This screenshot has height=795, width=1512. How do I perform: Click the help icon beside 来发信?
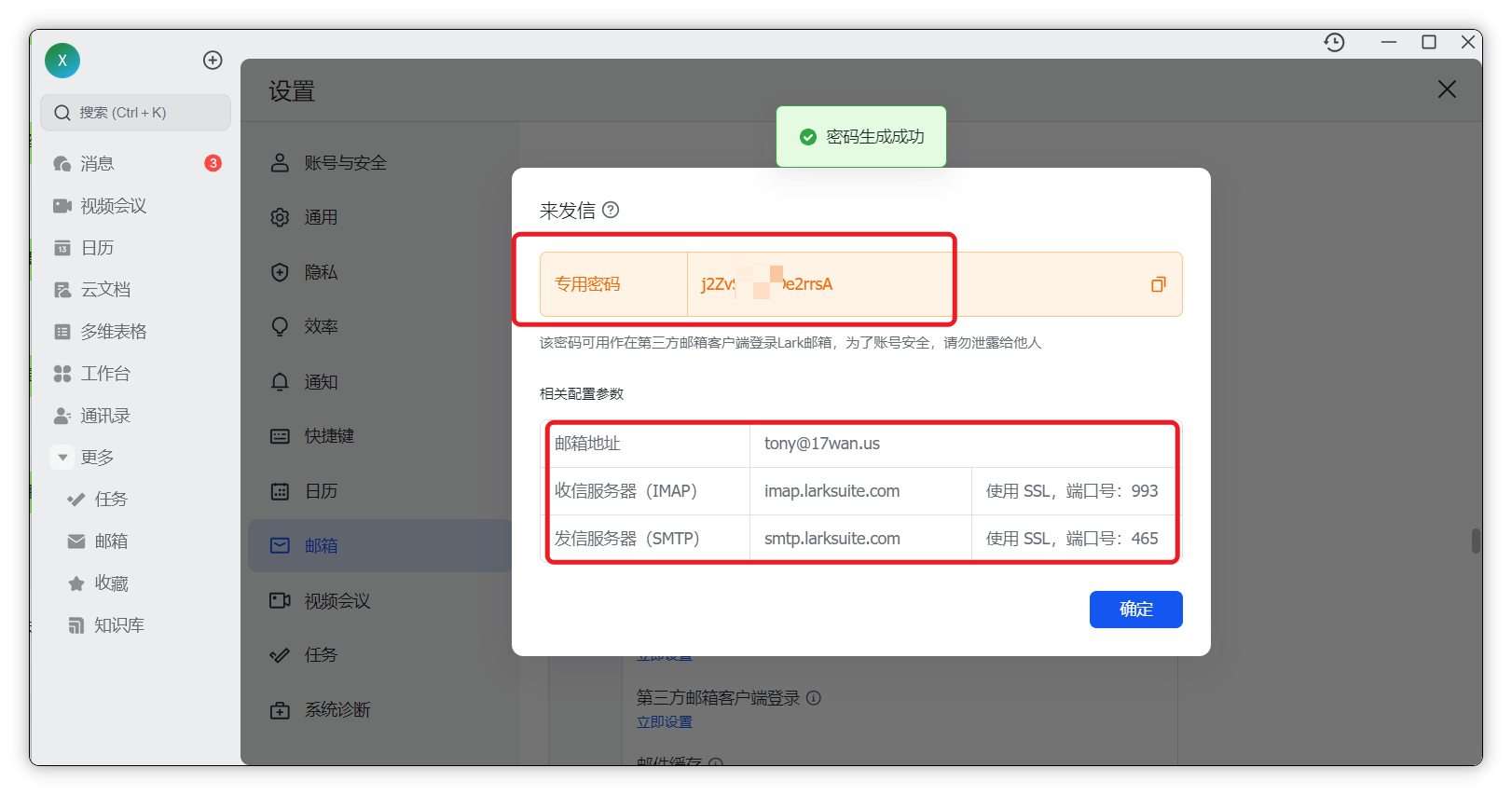611,210
